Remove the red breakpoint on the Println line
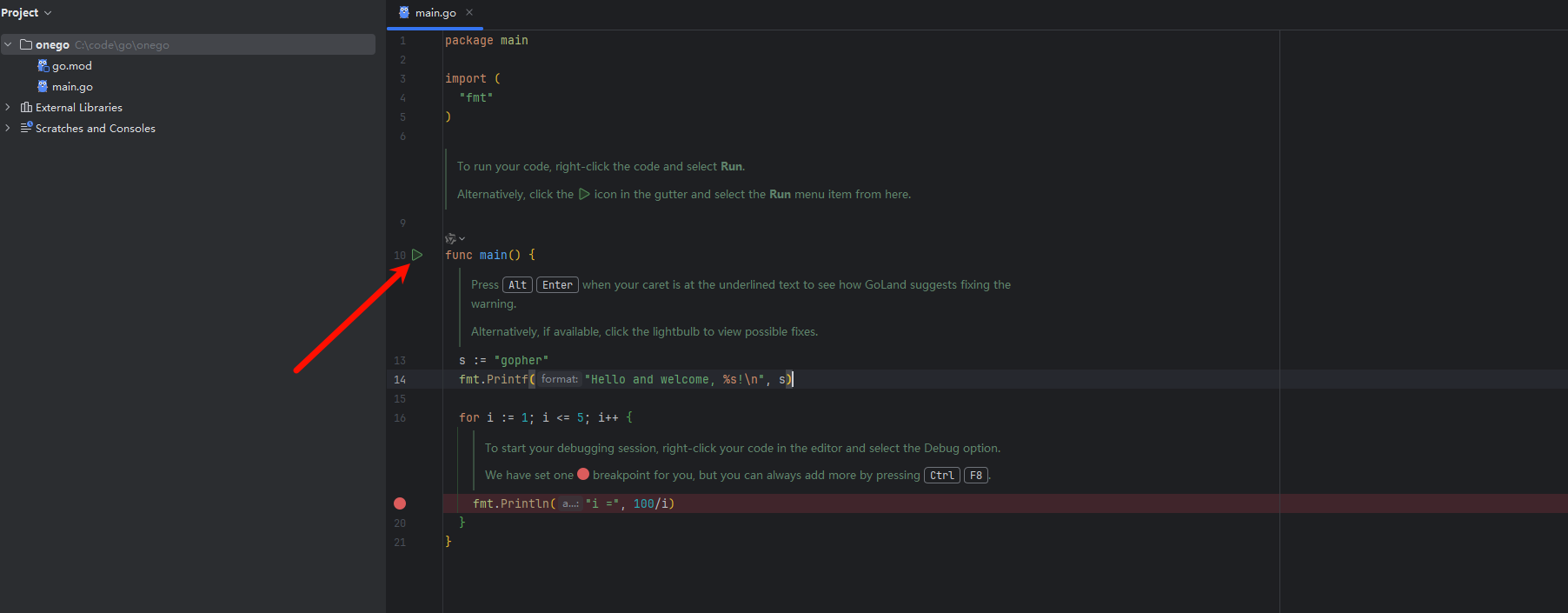 (400, 503)
